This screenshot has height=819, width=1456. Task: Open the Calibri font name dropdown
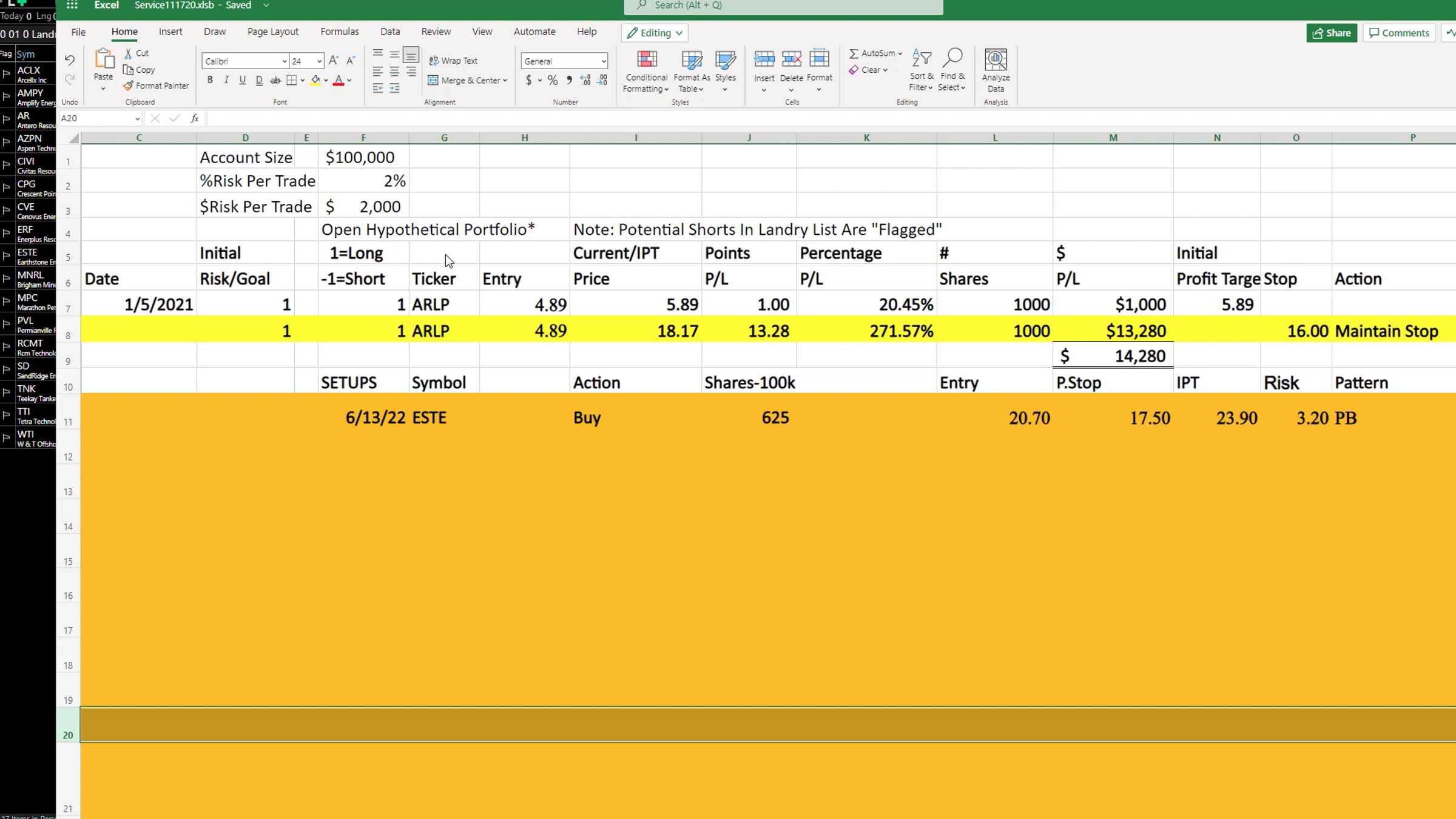[284, 61]
